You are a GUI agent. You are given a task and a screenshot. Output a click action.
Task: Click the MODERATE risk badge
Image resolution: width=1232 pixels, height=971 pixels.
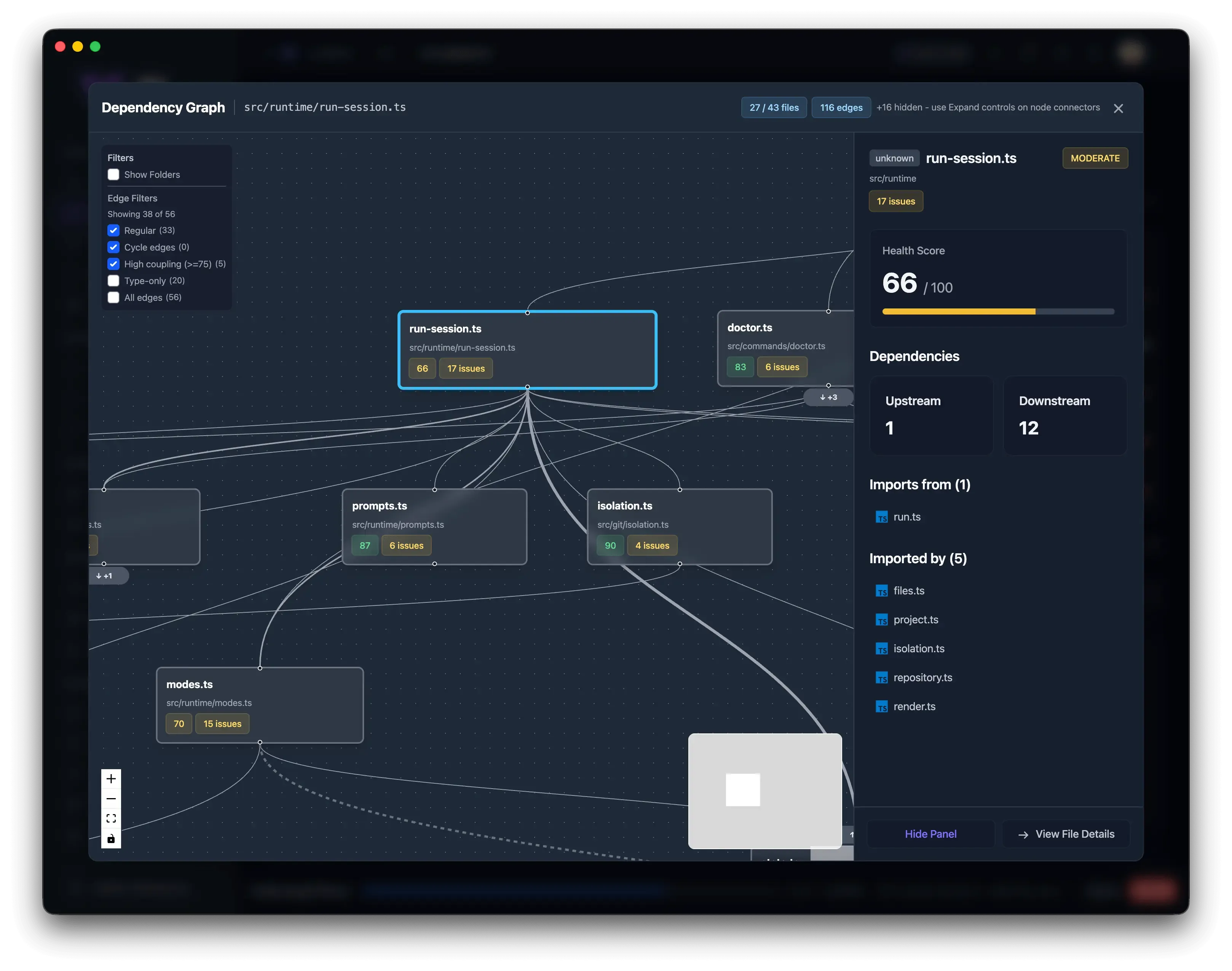[1095, 158]
